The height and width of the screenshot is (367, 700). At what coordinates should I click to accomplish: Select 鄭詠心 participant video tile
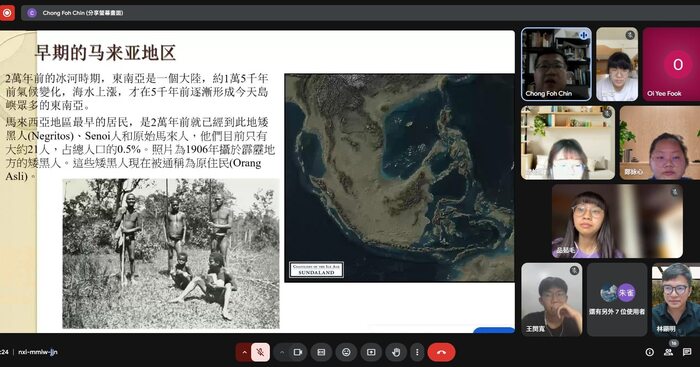pyautogui.click(x=659, y=143)
